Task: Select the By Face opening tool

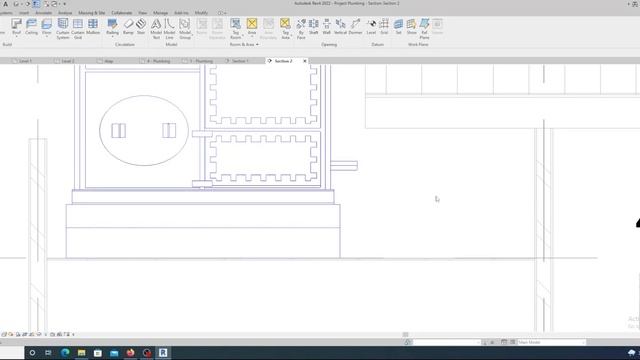Action: tap(301, 29)
